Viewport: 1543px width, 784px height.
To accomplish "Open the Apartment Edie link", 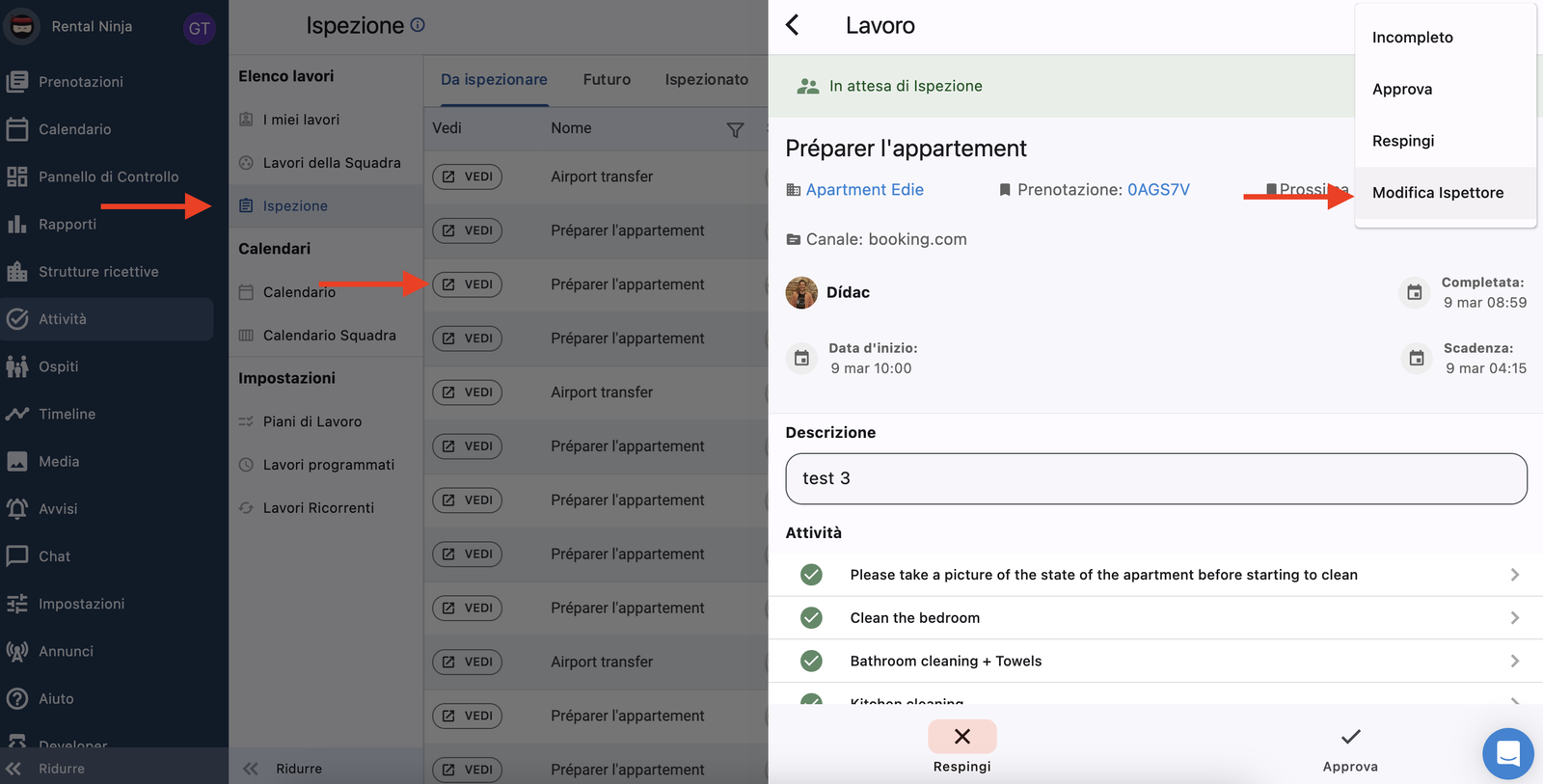I will (864, 190).
